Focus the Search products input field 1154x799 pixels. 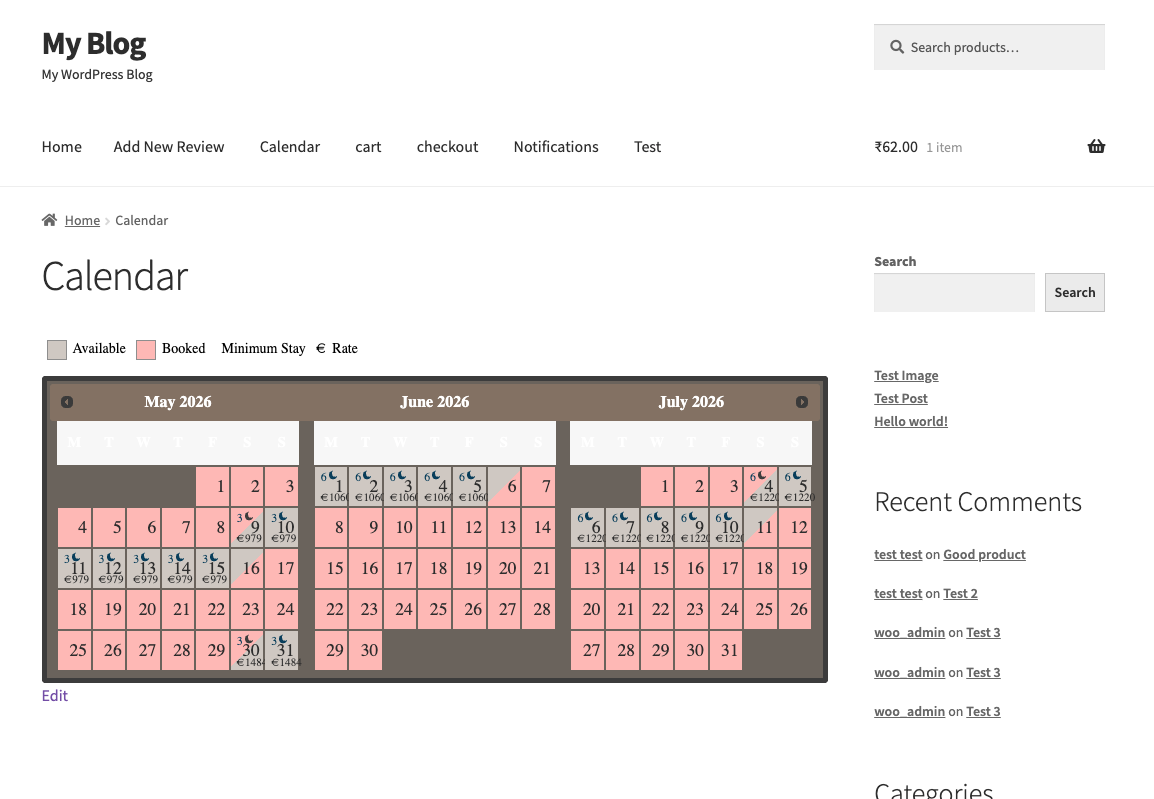click(x=1000, y=47)
